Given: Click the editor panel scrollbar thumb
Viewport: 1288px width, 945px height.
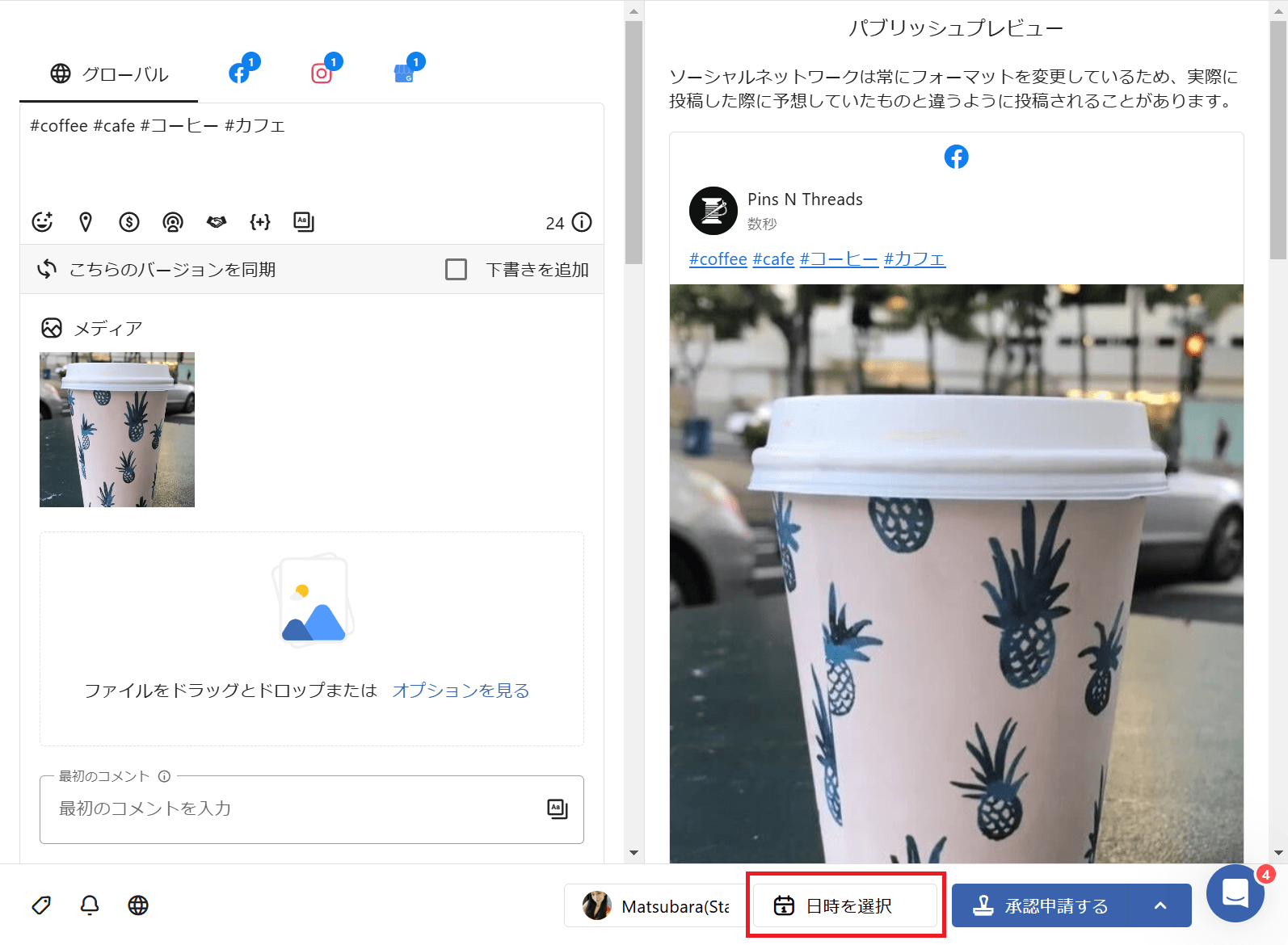Looking at the screenshot, I should [x=634, y=142].
